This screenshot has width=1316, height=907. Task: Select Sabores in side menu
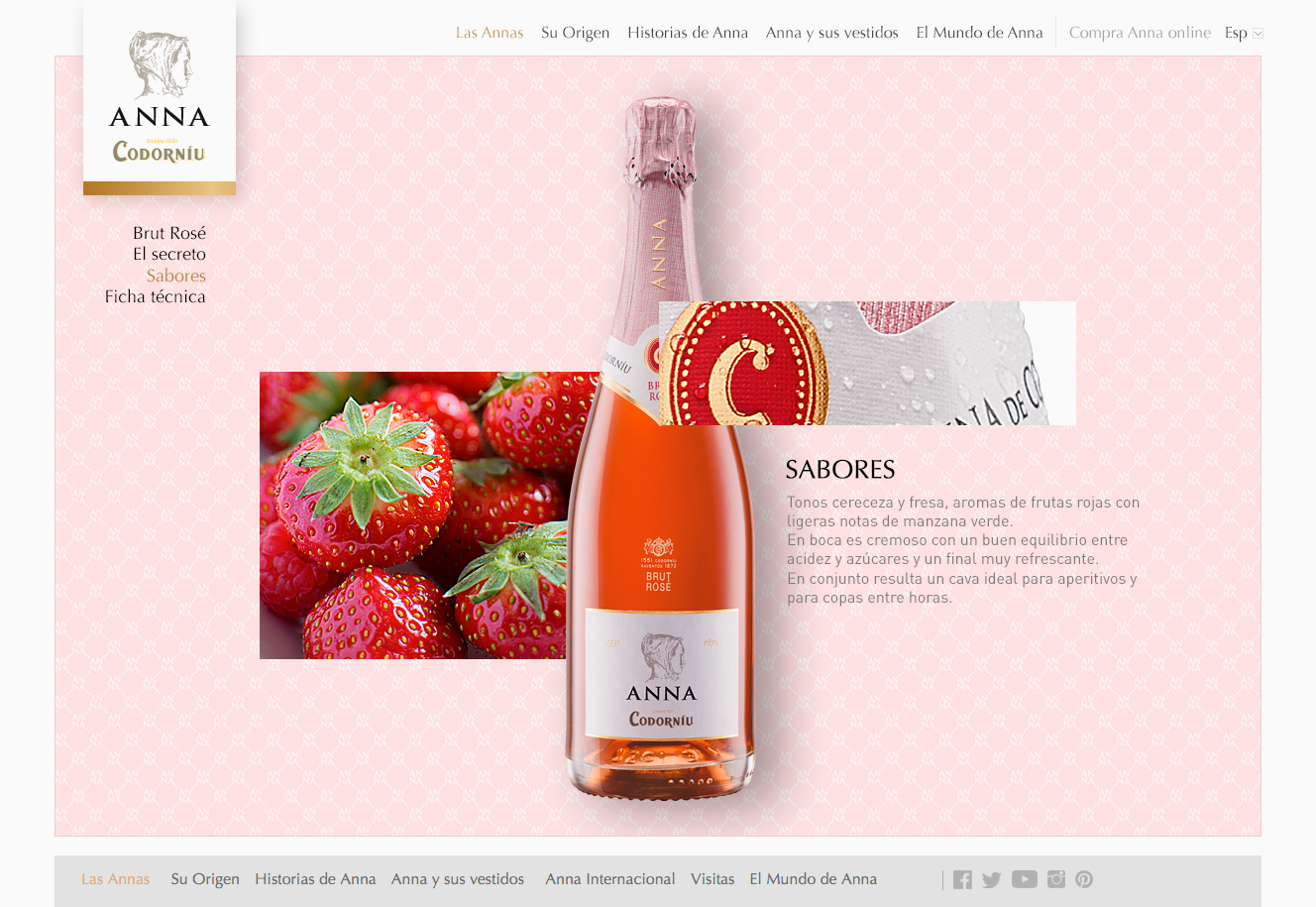(176, 276)
